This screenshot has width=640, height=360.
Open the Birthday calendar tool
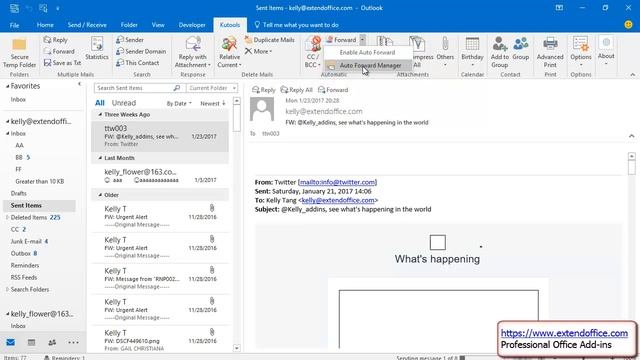[x=472, y=52]
